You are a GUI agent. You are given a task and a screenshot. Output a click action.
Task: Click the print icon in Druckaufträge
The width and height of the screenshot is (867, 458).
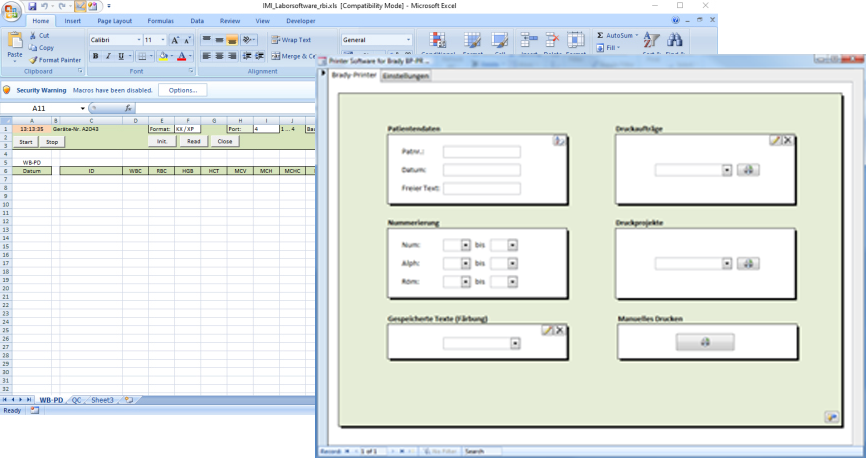749,169
